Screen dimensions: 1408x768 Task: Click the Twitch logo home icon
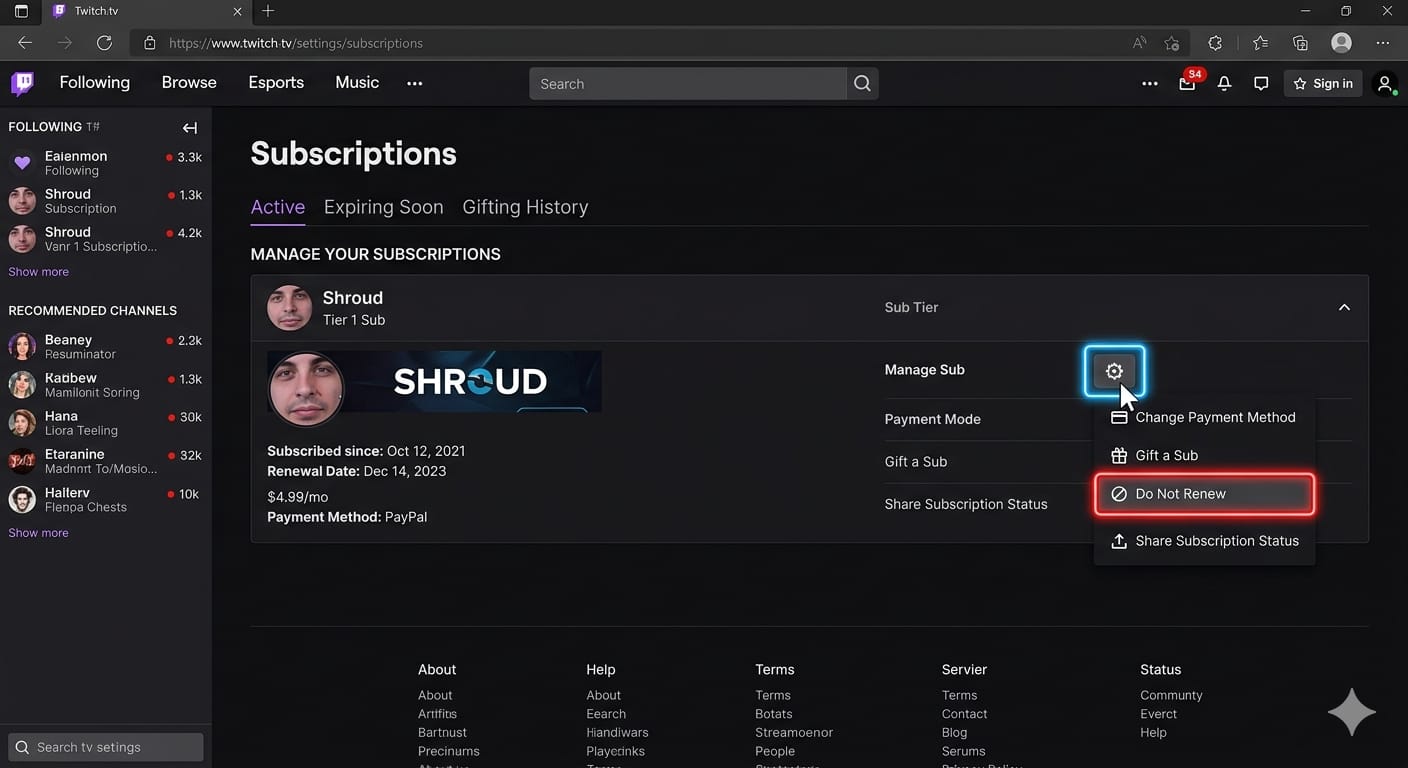(22, 83)
